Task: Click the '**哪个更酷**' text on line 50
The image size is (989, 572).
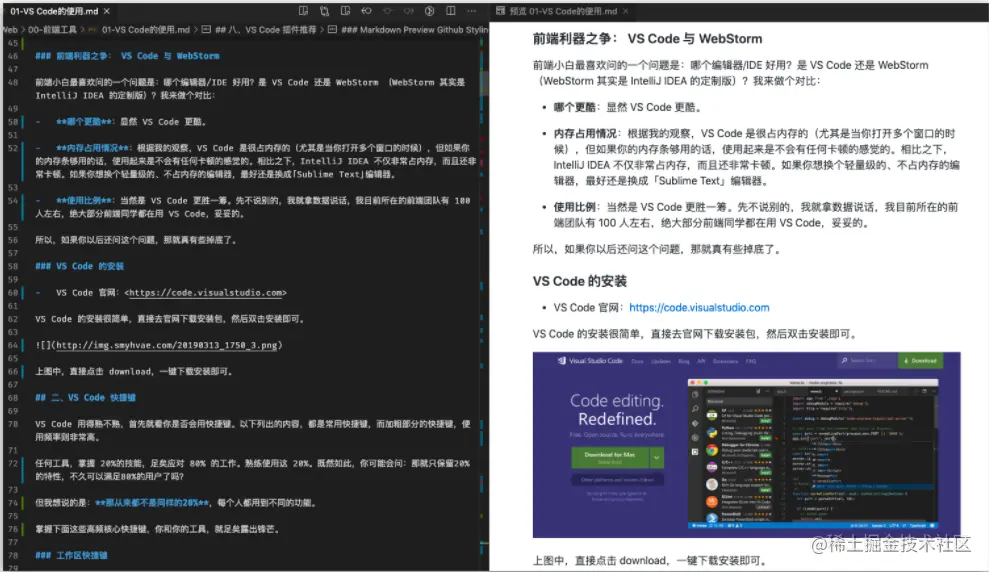Action: click(x=85, y=122)
